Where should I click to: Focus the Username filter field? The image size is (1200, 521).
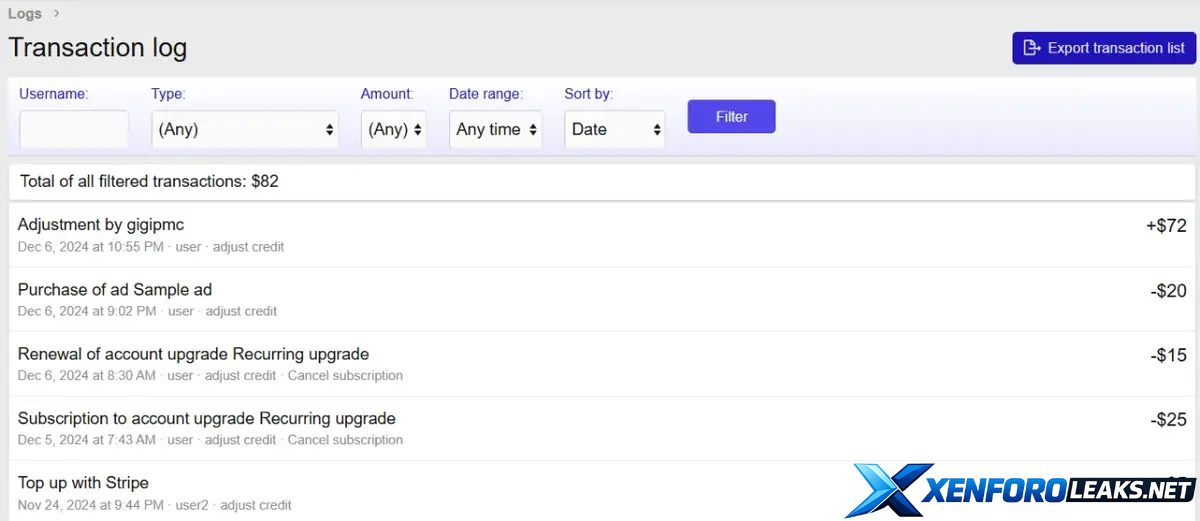pos(74,129)
